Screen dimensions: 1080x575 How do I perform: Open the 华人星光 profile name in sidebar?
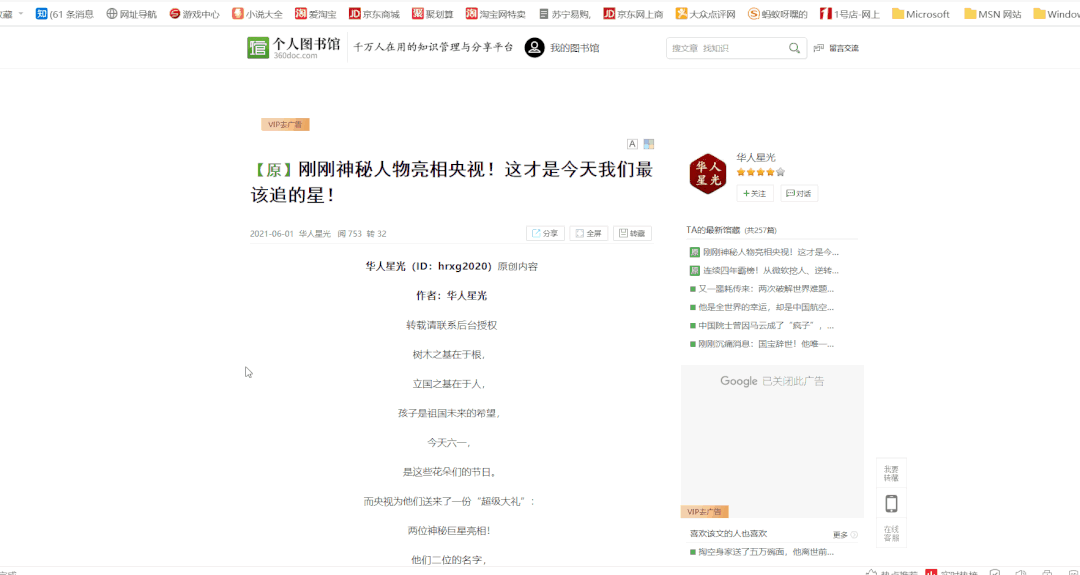[756, 158]
